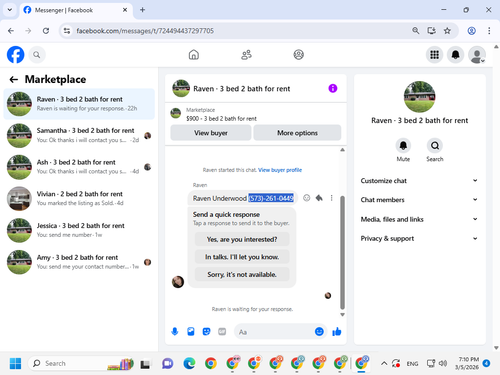Open Amy conversation in the list
Viewport: 500px width, 375px height.
point(79,262)
